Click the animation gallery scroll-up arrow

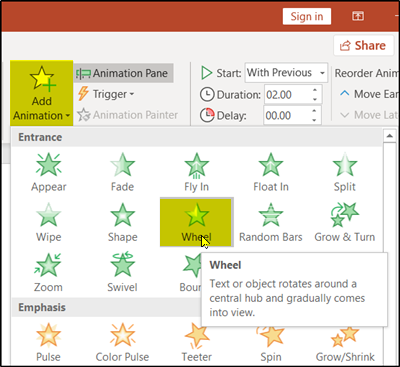coord(389,136)
